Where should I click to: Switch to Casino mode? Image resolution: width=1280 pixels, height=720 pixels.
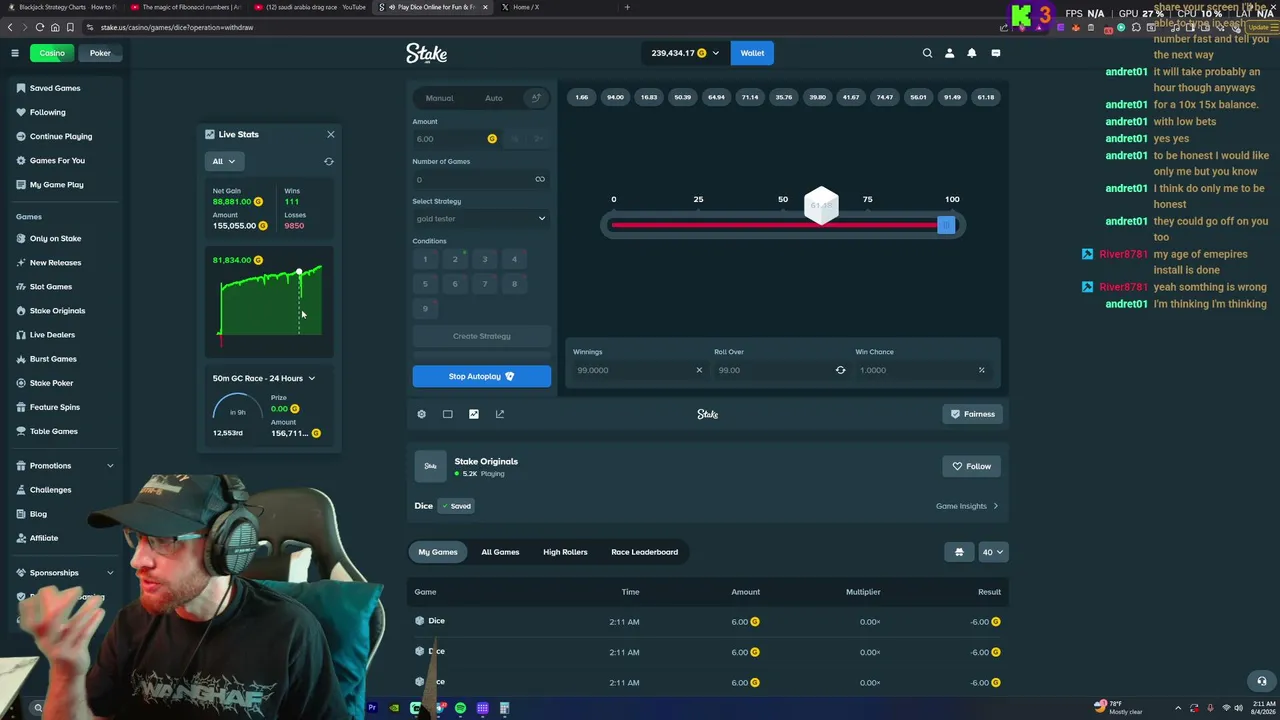(x=52, y=53)
